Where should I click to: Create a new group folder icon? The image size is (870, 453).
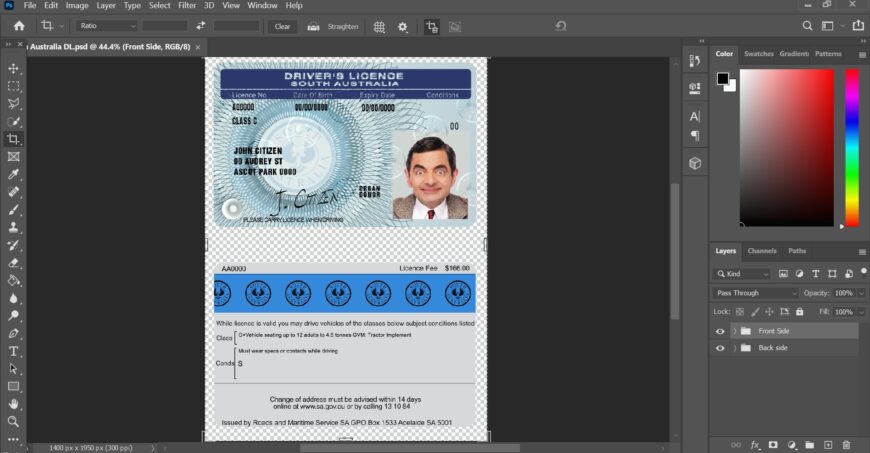[810, 445]
